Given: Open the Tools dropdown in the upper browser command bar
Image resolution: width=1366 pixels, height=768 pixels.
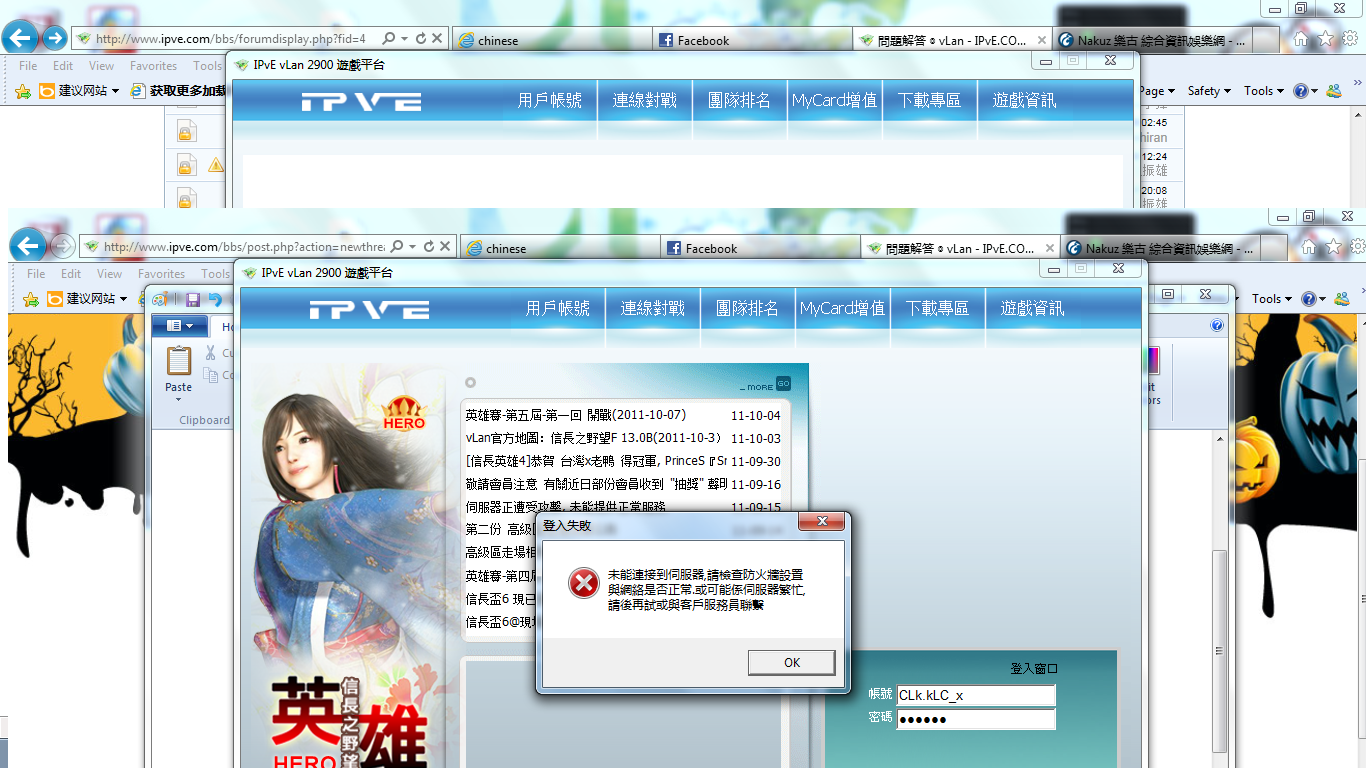Looking at the screenshot, I should (x=1265, y=91).
